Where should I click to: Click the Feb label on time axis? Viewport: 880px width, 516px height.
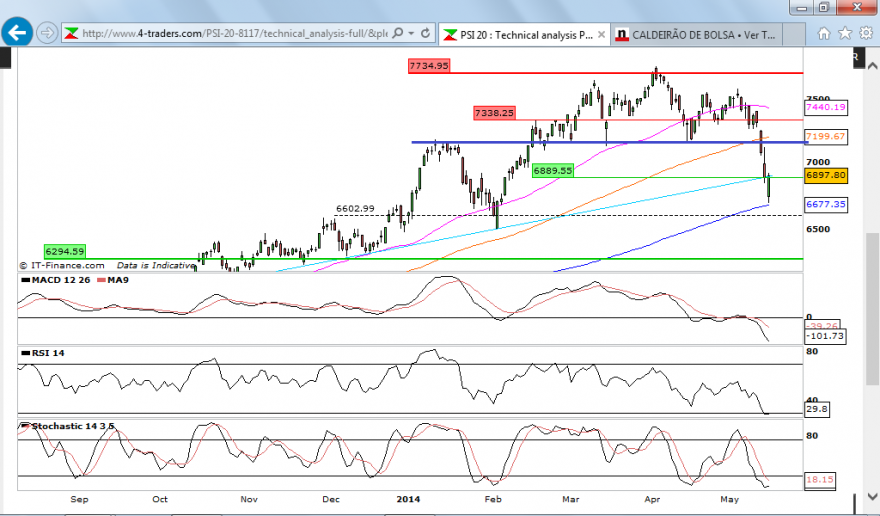(493, 499)
